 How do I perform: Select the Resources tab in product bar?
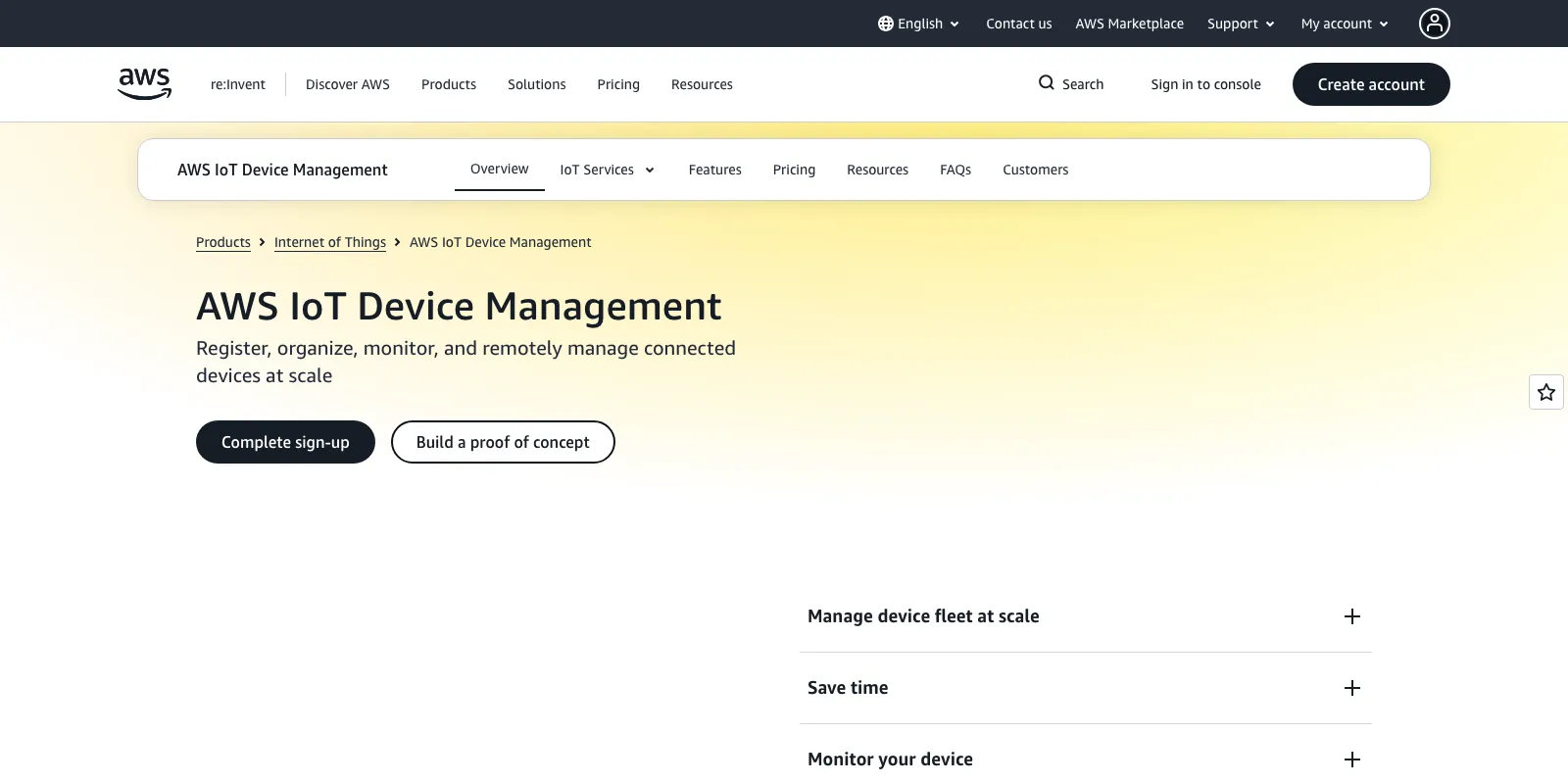[x=878, y=170]
